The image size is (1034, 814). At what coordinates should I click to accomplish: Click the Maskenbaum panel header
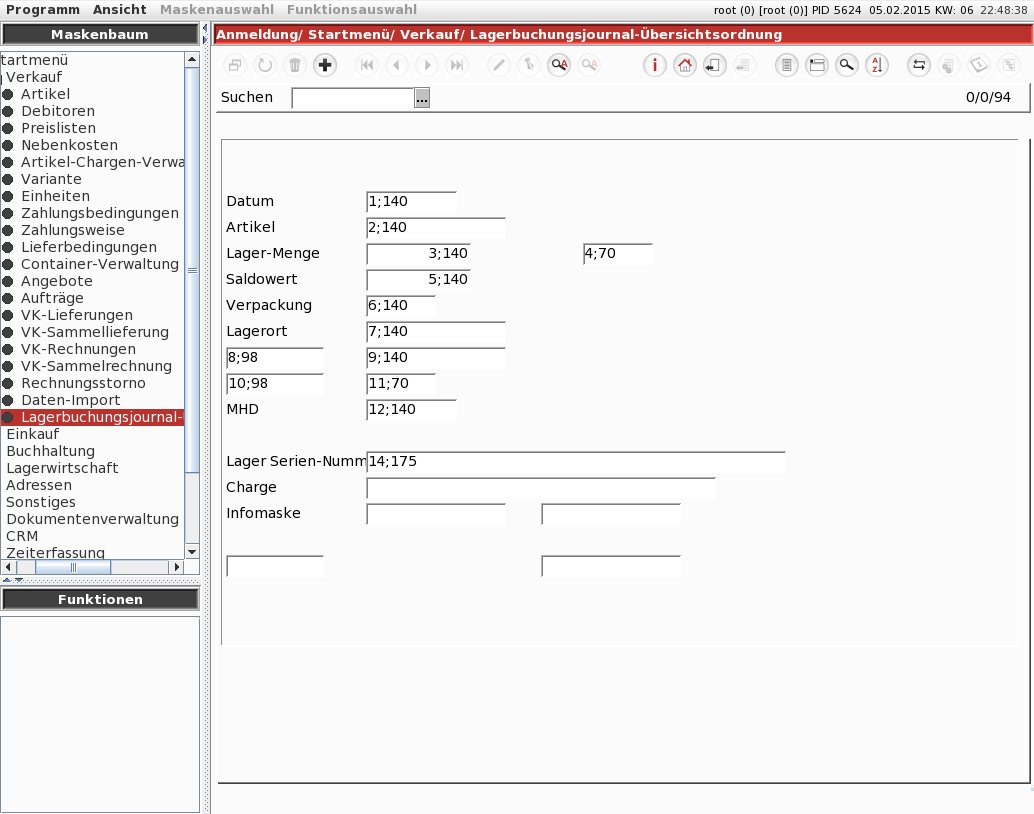coord(100,34)
